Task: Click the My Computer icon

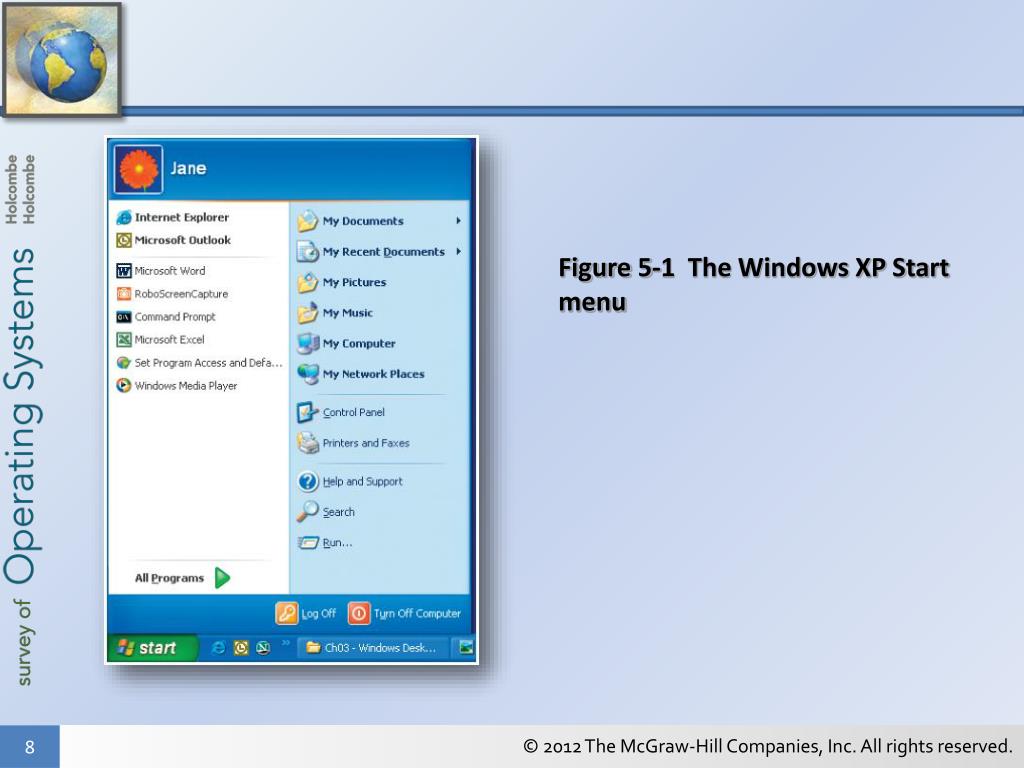Action: [x=308, y=344]
